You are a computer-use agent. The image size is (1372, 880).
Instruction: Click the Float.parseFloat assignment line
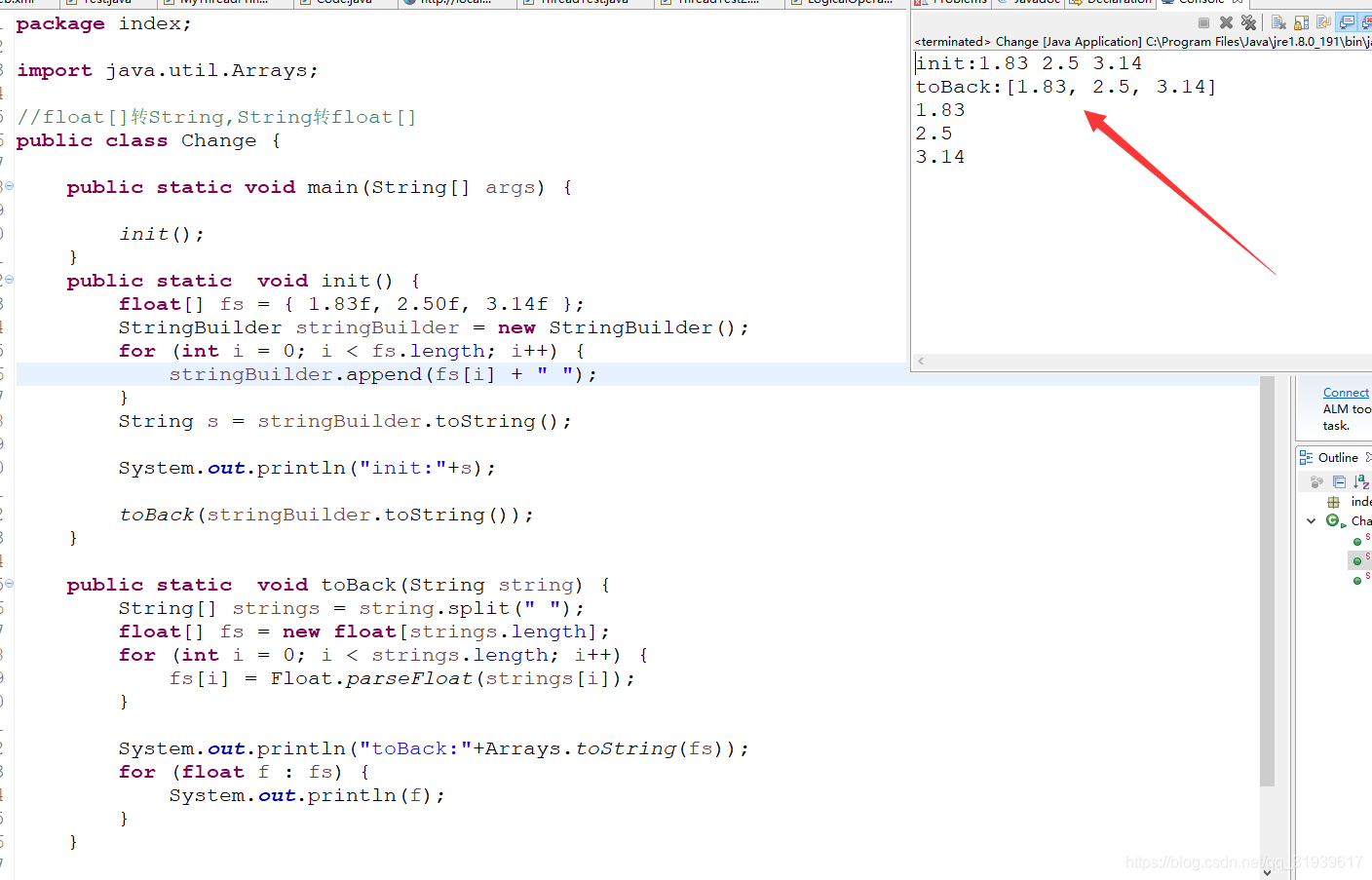pos(402,678)
